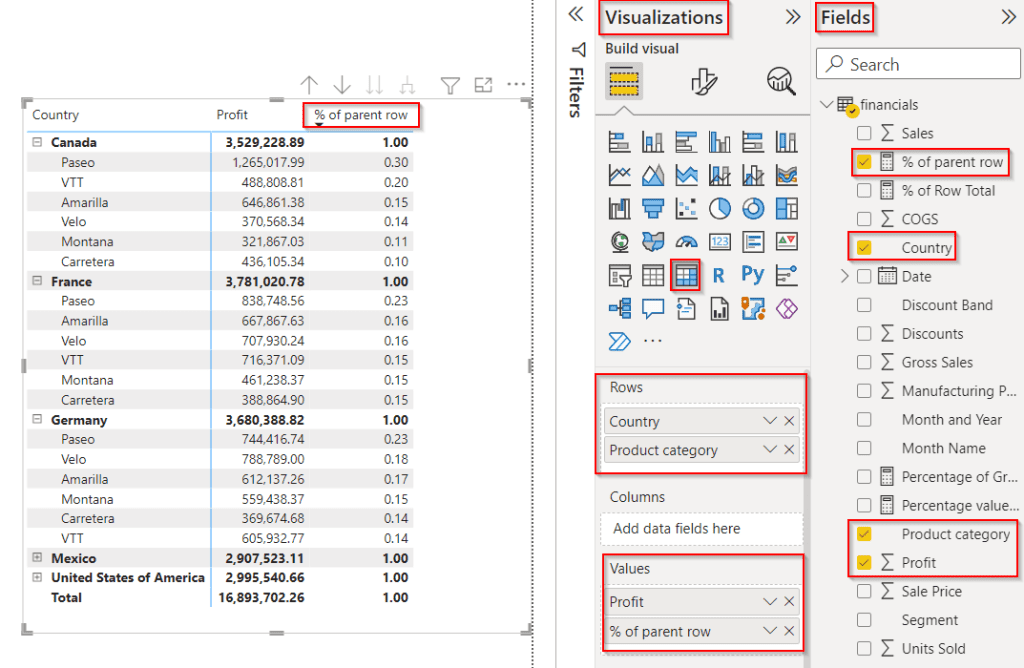Open dropdown for % of parent row value
Viewport: 1024px width, 668px height.
tap(770, 631)
